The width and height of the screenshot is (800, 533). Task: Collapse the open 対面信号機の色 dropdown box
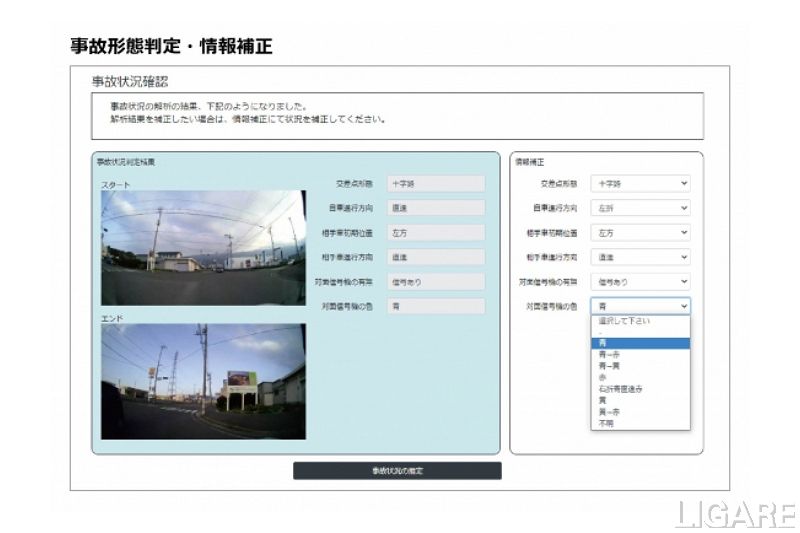tap(640, 306)
